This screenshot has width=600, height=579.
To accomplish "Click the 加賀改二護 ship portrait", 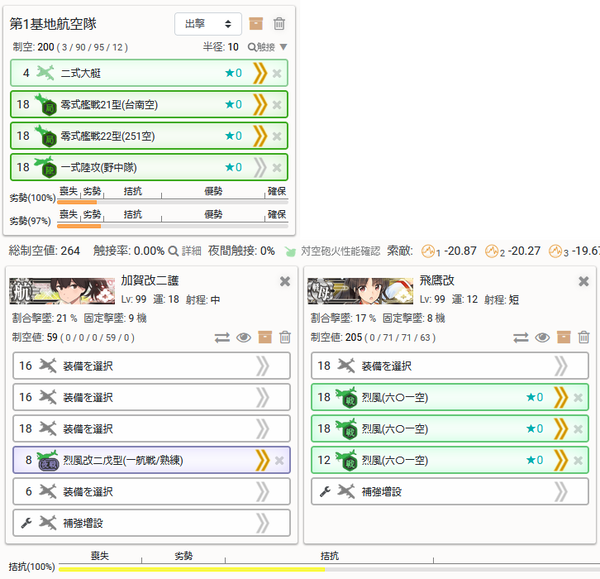I will (62, 291).
